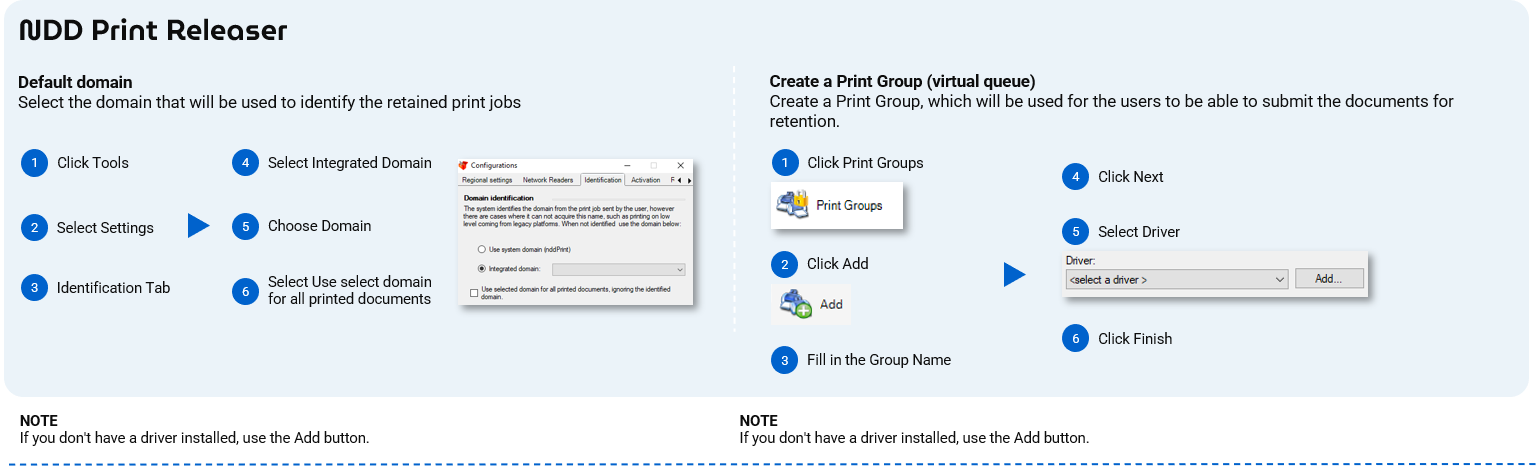
Task: Enable Use selected domain for all printed documents
Action: tap(473, 292)
